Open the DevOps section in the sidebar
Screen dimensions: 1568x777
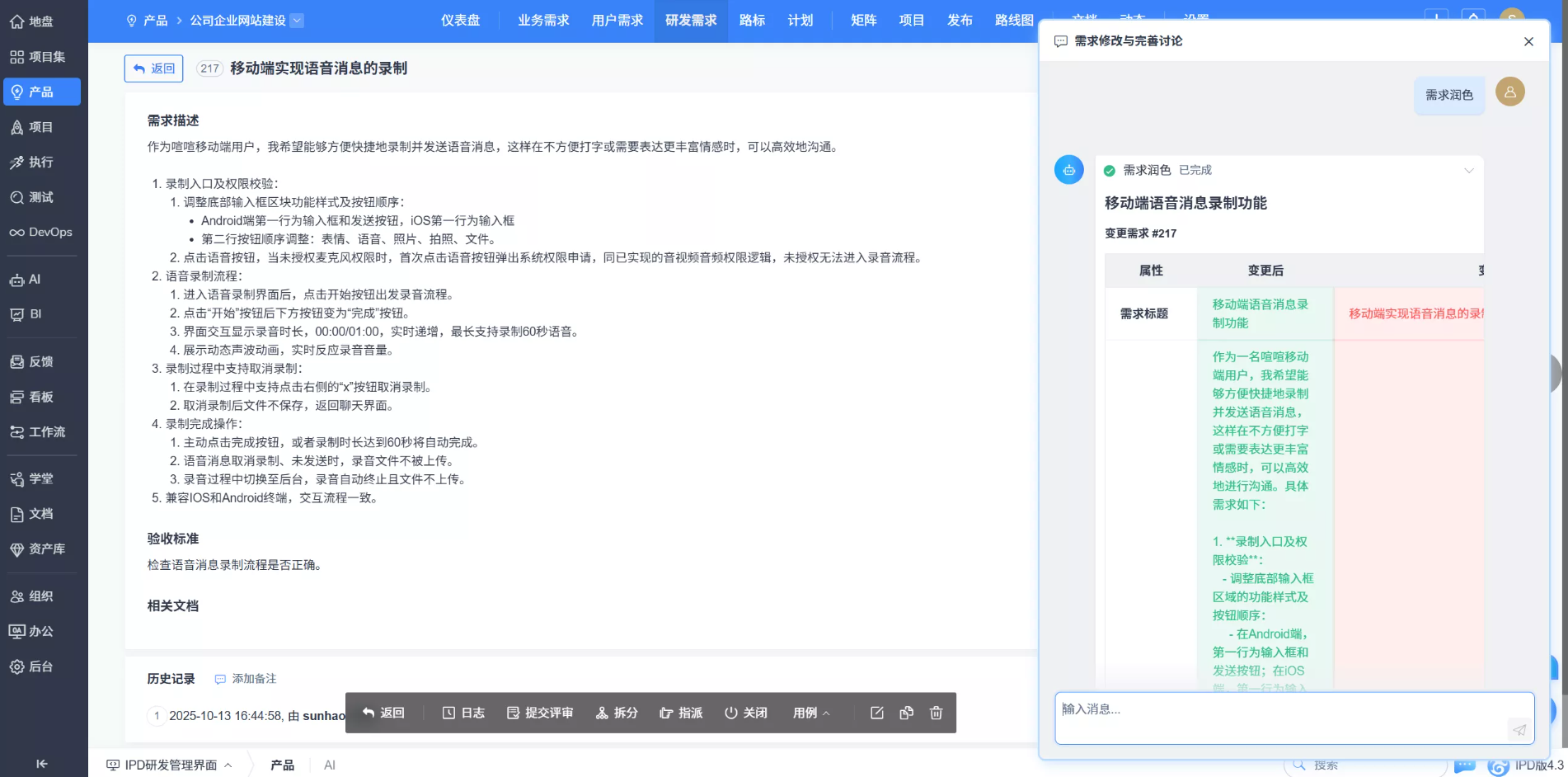pos(42,232)
